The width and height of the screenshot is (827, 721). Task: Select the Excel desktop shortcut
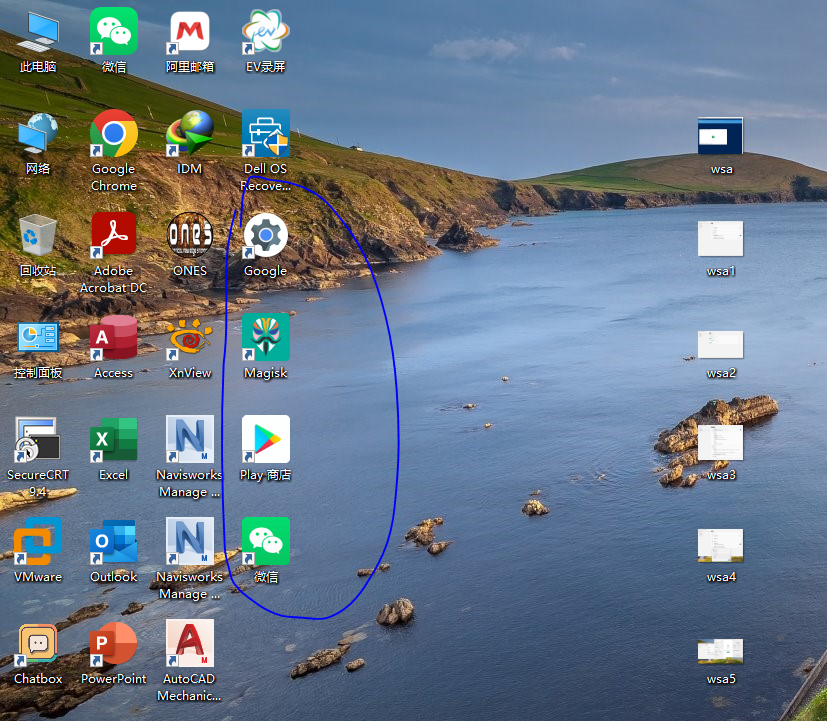(113, 441)
